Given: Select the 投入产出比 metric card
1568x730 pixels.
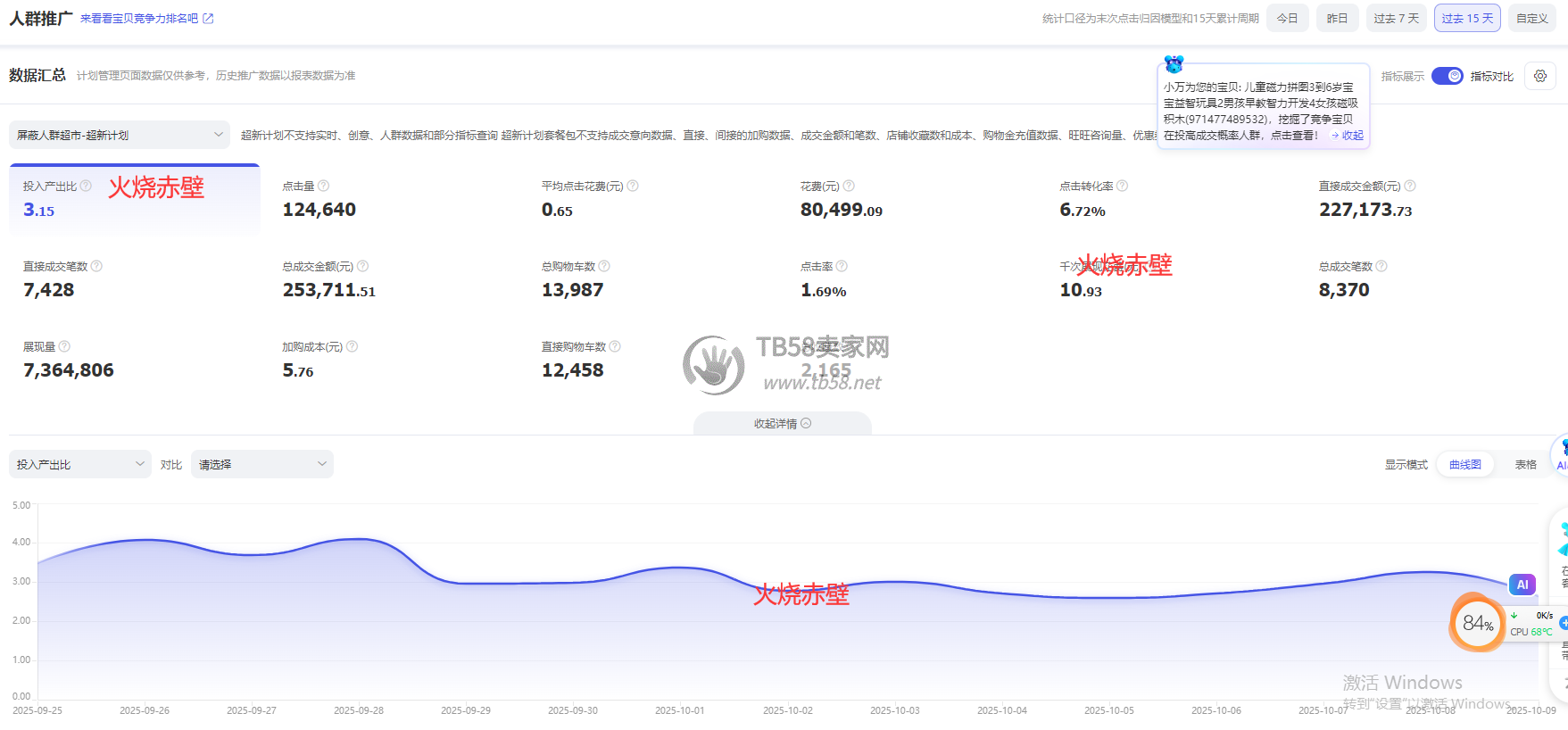Looking at the screenshot, I should [134, 199].
